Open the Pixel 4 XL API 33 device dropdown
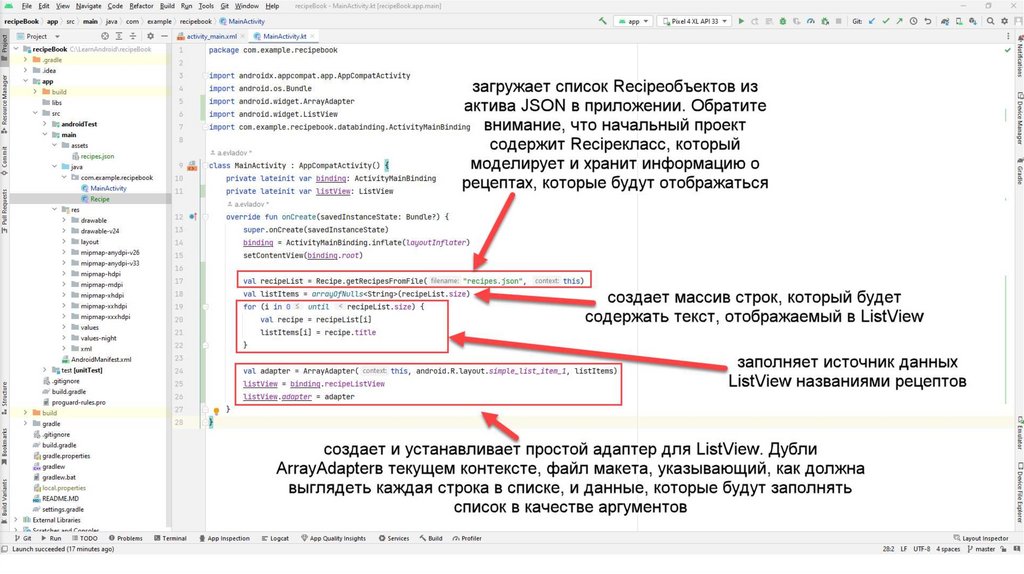The image size is (1024, 574). click(694, 20)
